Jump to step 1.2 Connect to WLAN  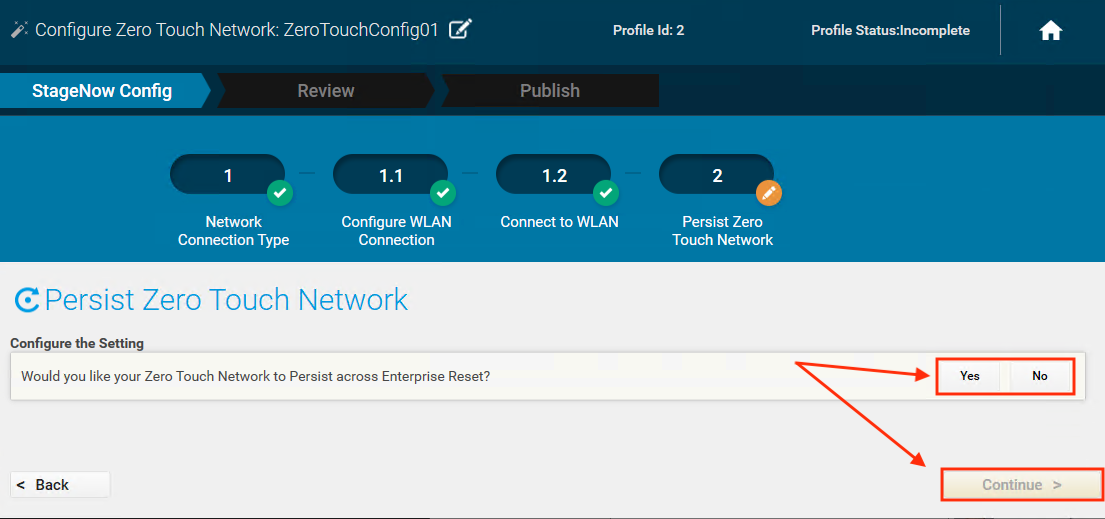[x=554, y=176]
